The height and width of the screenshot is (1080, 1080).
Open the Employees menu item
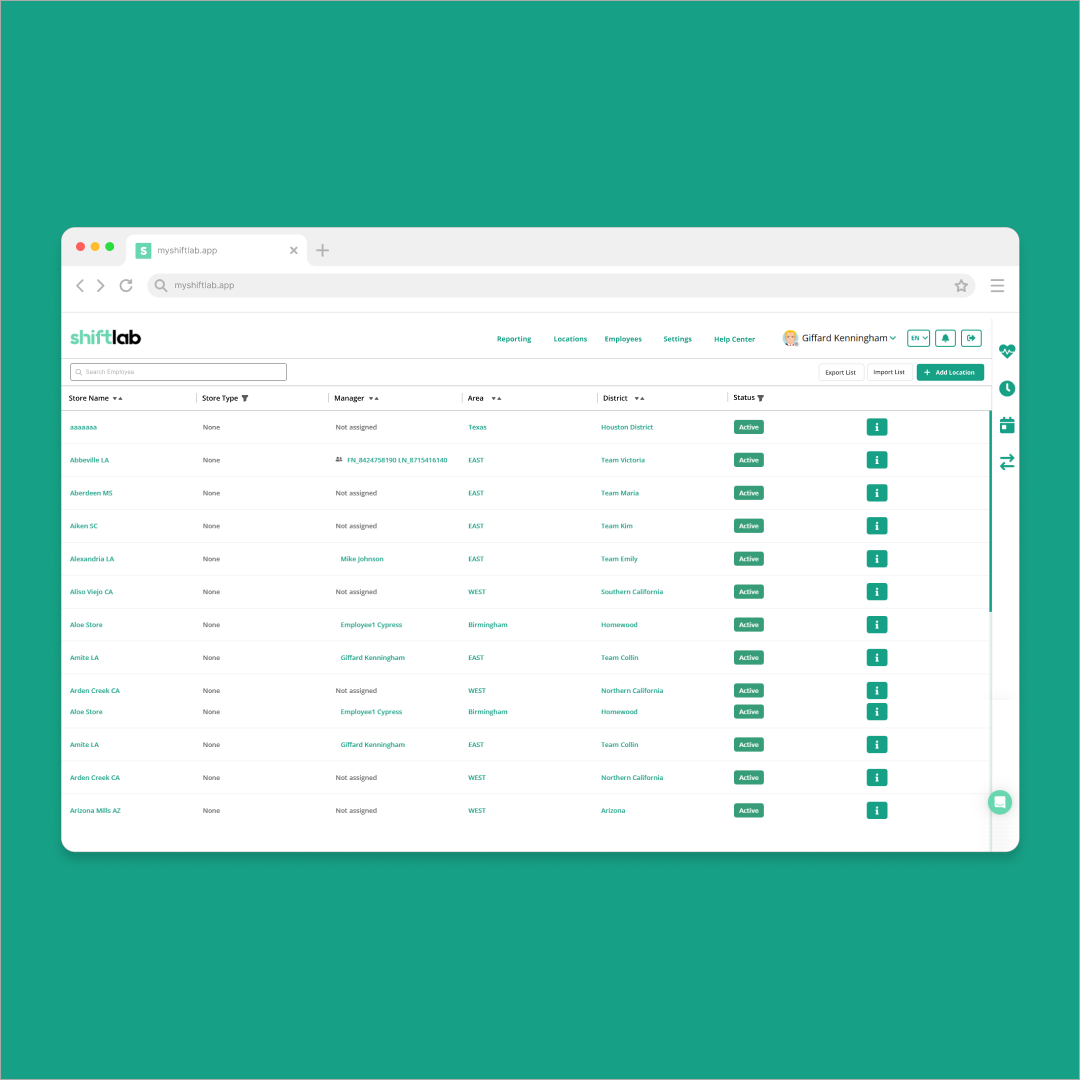(623, 339)
